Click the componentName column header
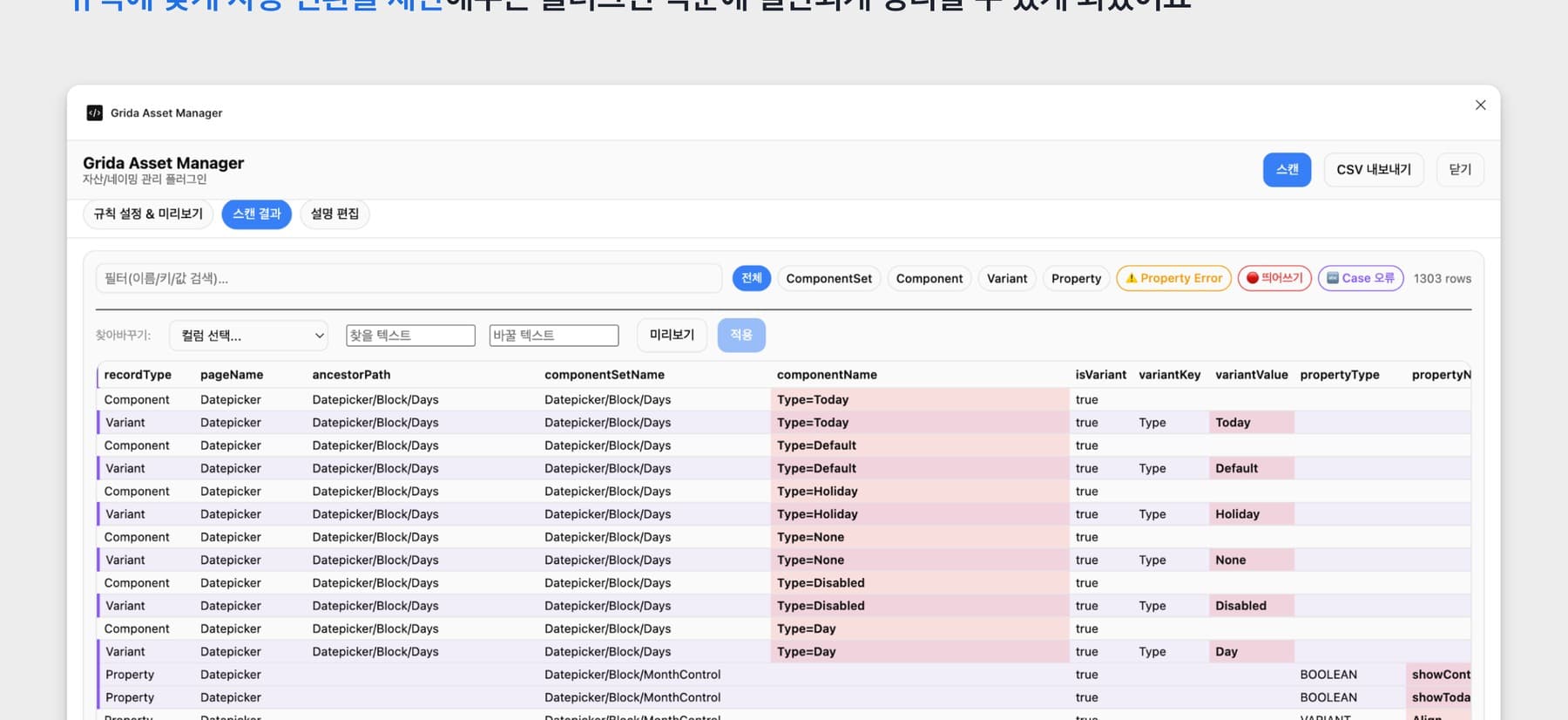Screen dimensions: 1568x720 (827, 375)
